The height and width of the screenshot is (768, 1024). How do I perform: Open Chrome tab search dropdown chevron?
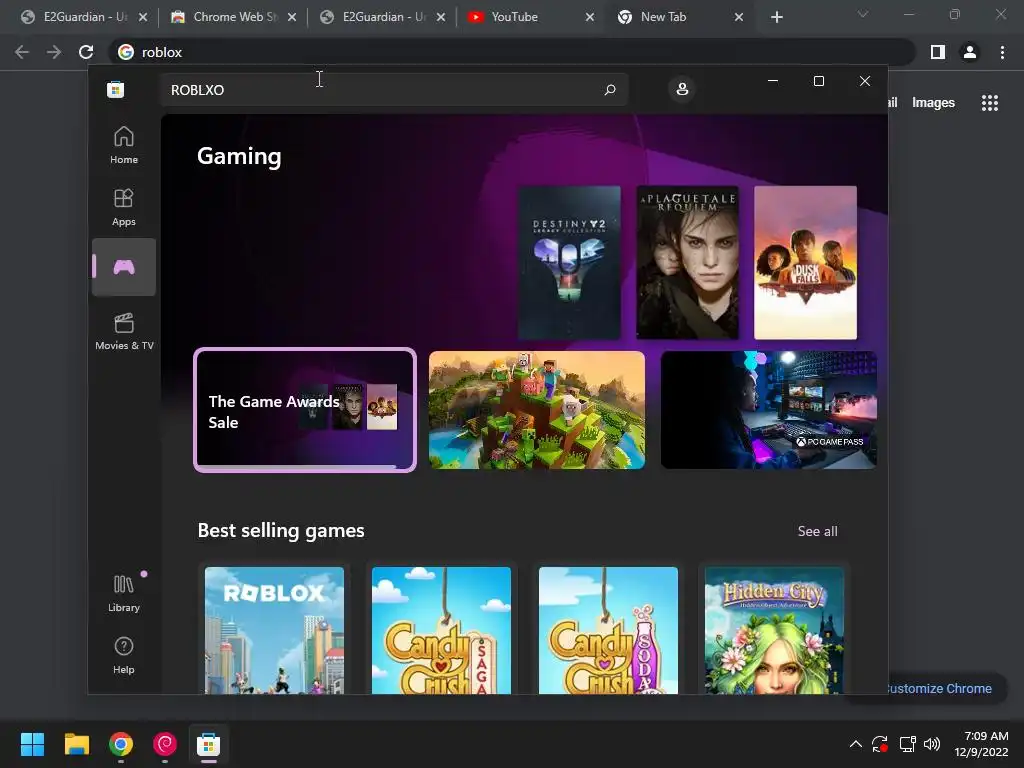pos(863,14)
